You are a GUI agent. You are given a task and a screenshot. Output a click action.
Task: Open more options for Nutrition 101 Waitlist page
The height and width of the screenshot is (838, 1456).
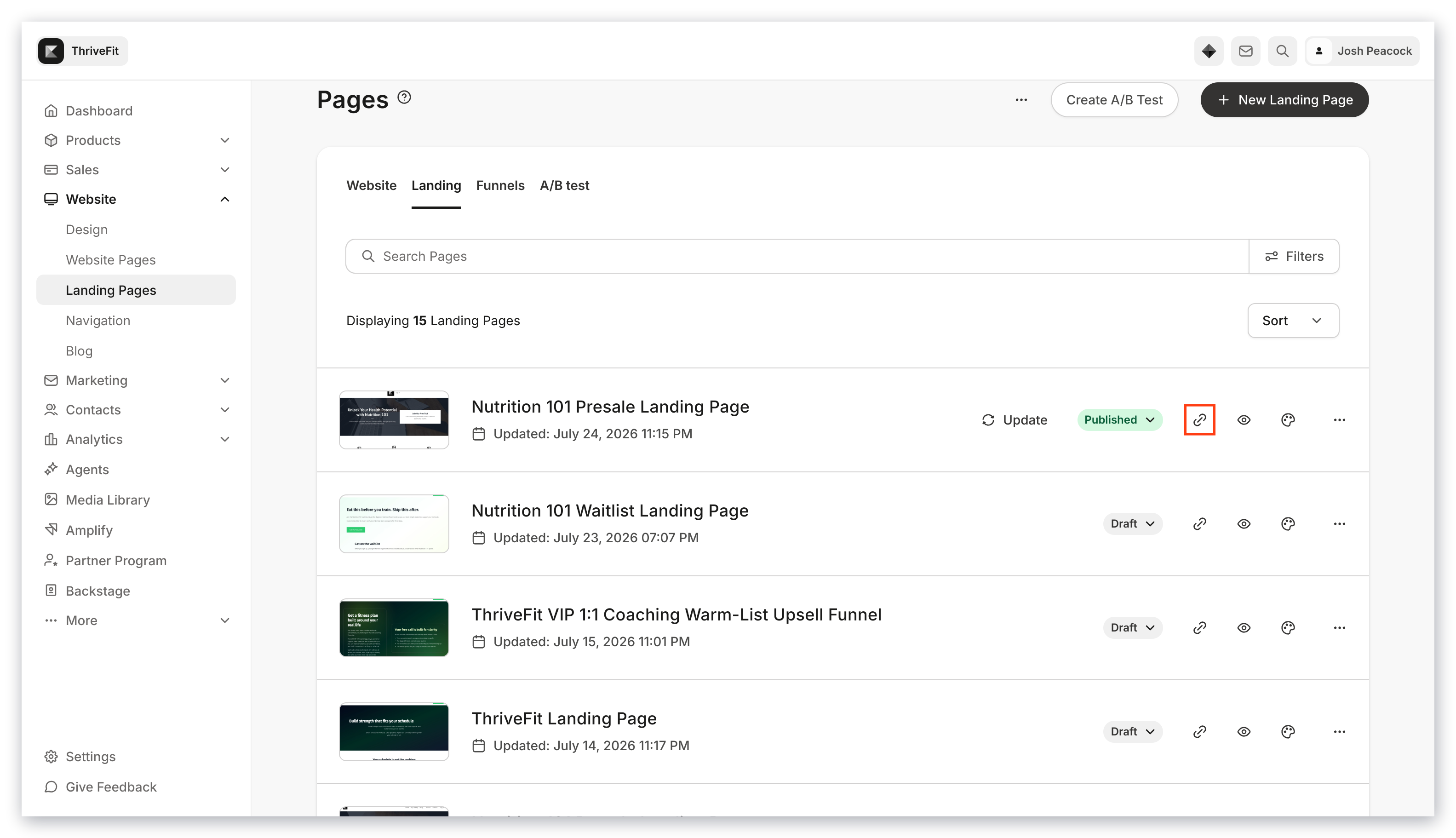click(x=1339, y=524)
